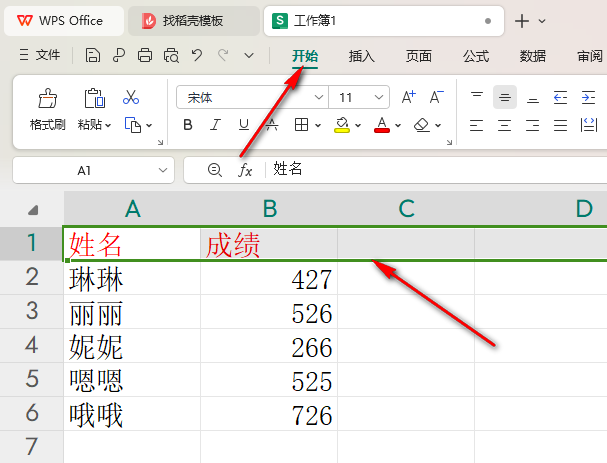607x463 pixels.
Task: Expand the name box dropdown arrow
Action: 163,170
